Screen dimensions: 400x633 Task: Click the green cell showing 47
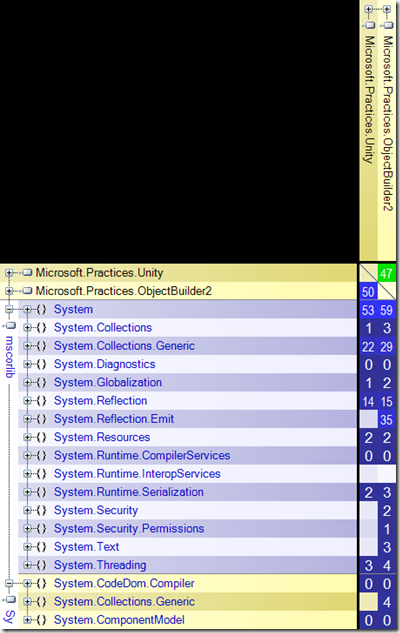(387, 273)
